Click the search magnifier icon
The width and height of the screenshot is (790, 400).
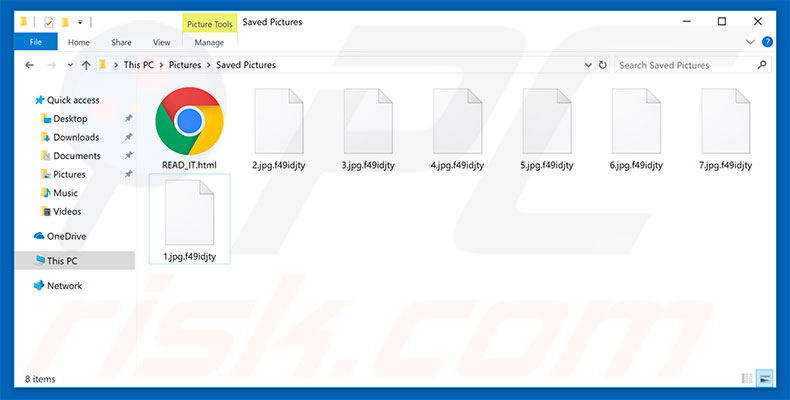coord(762,64)
